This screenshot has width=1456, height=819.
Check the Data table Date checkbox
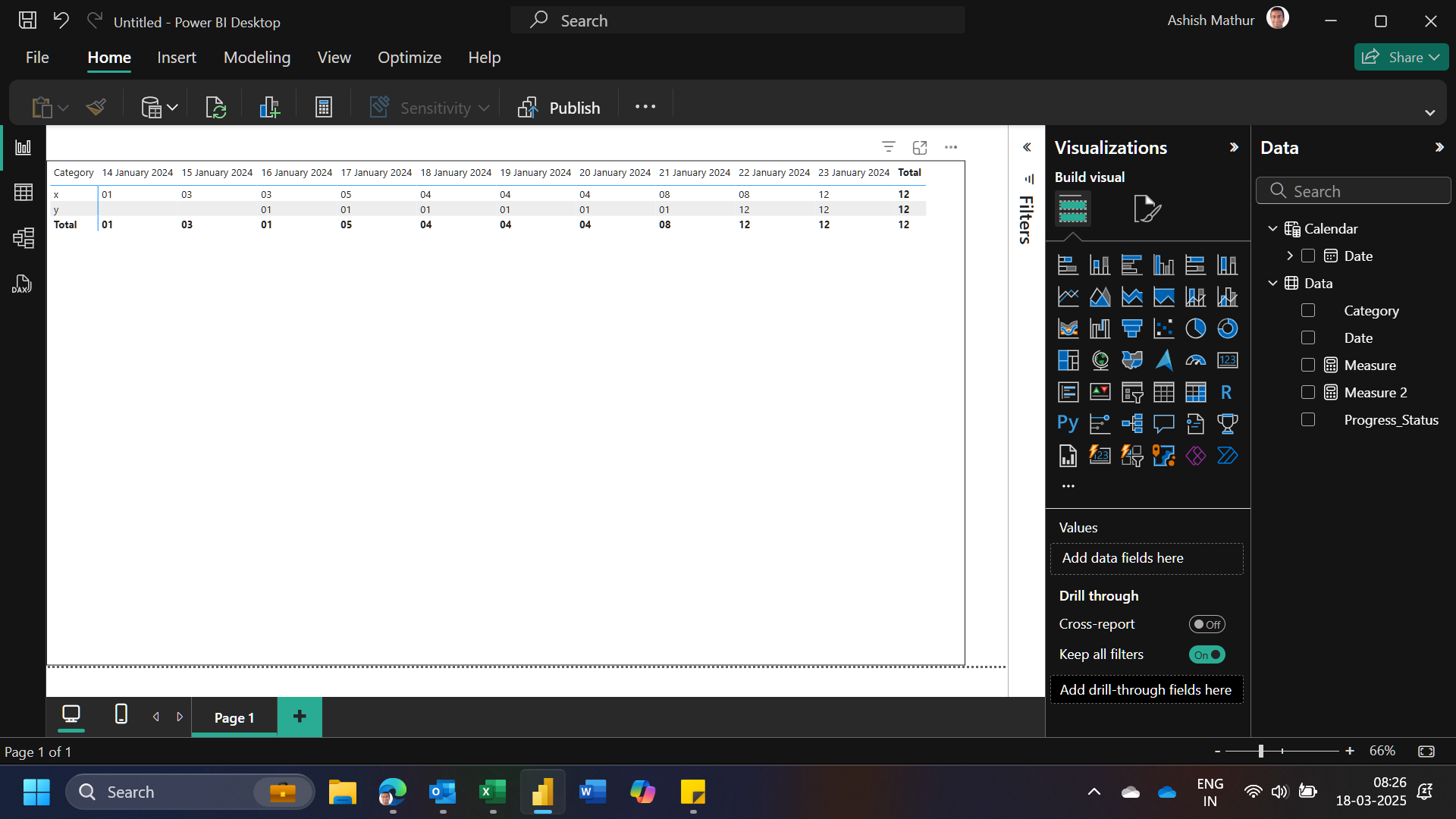point(1308,337)
